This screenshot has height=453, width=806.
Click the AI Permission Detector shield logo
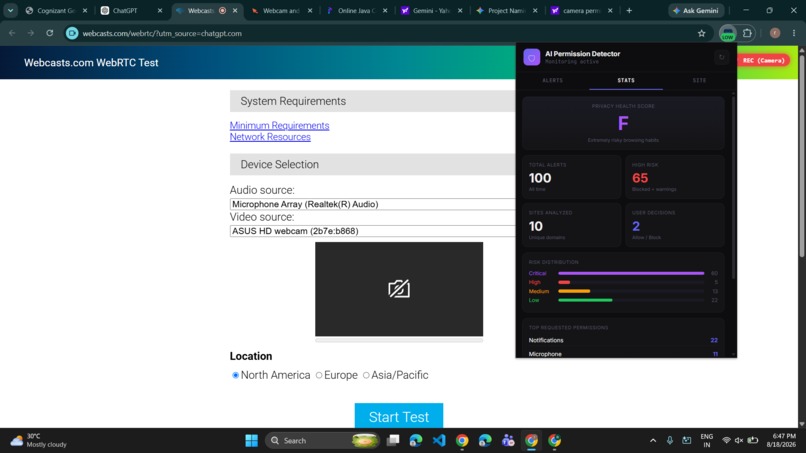tap(532, 57)
